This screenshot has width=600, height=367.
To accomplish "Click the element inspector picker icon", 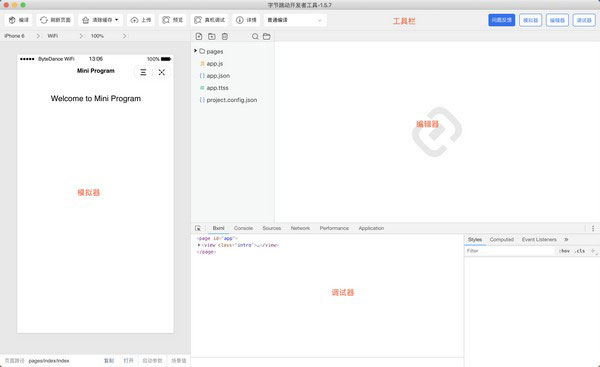I will coord(198,228).
